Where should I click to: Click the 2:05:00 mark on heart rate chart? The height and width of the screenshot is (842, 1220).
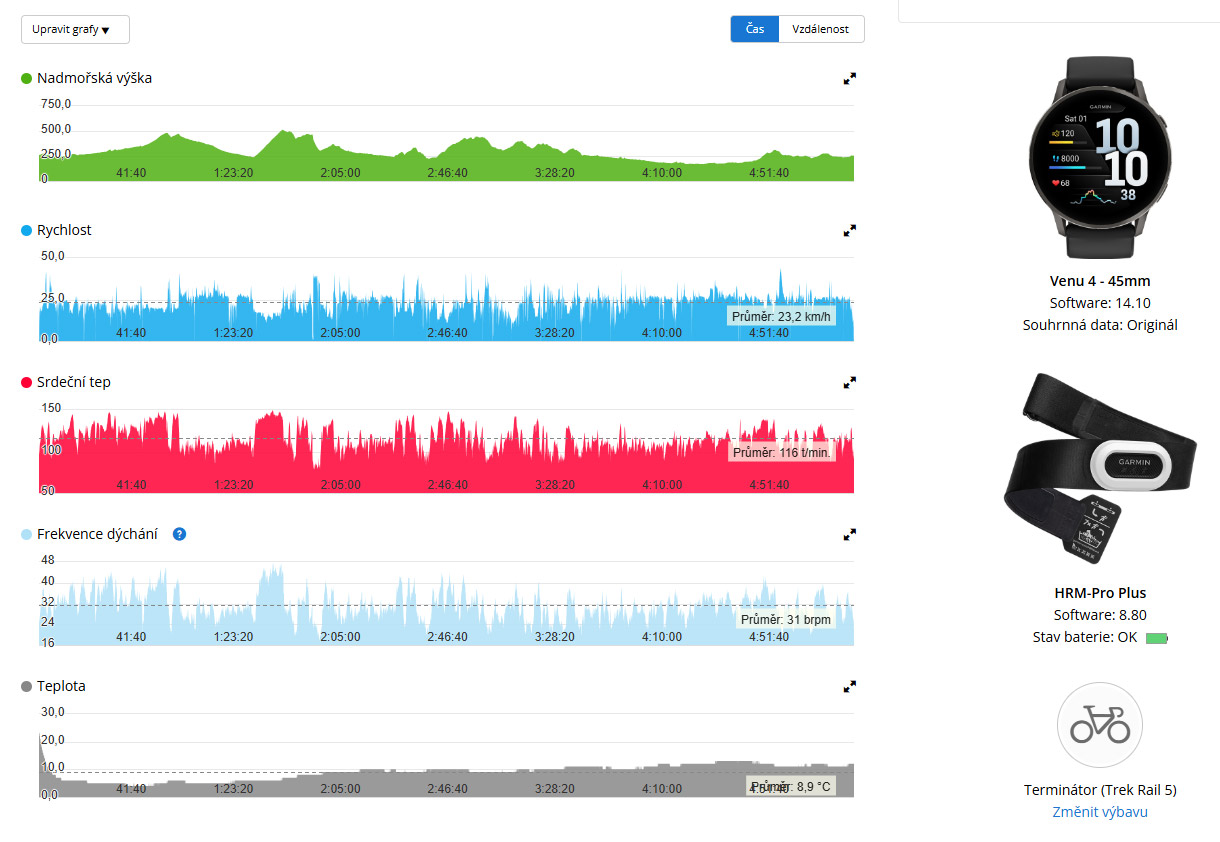[x=340, y=485]
